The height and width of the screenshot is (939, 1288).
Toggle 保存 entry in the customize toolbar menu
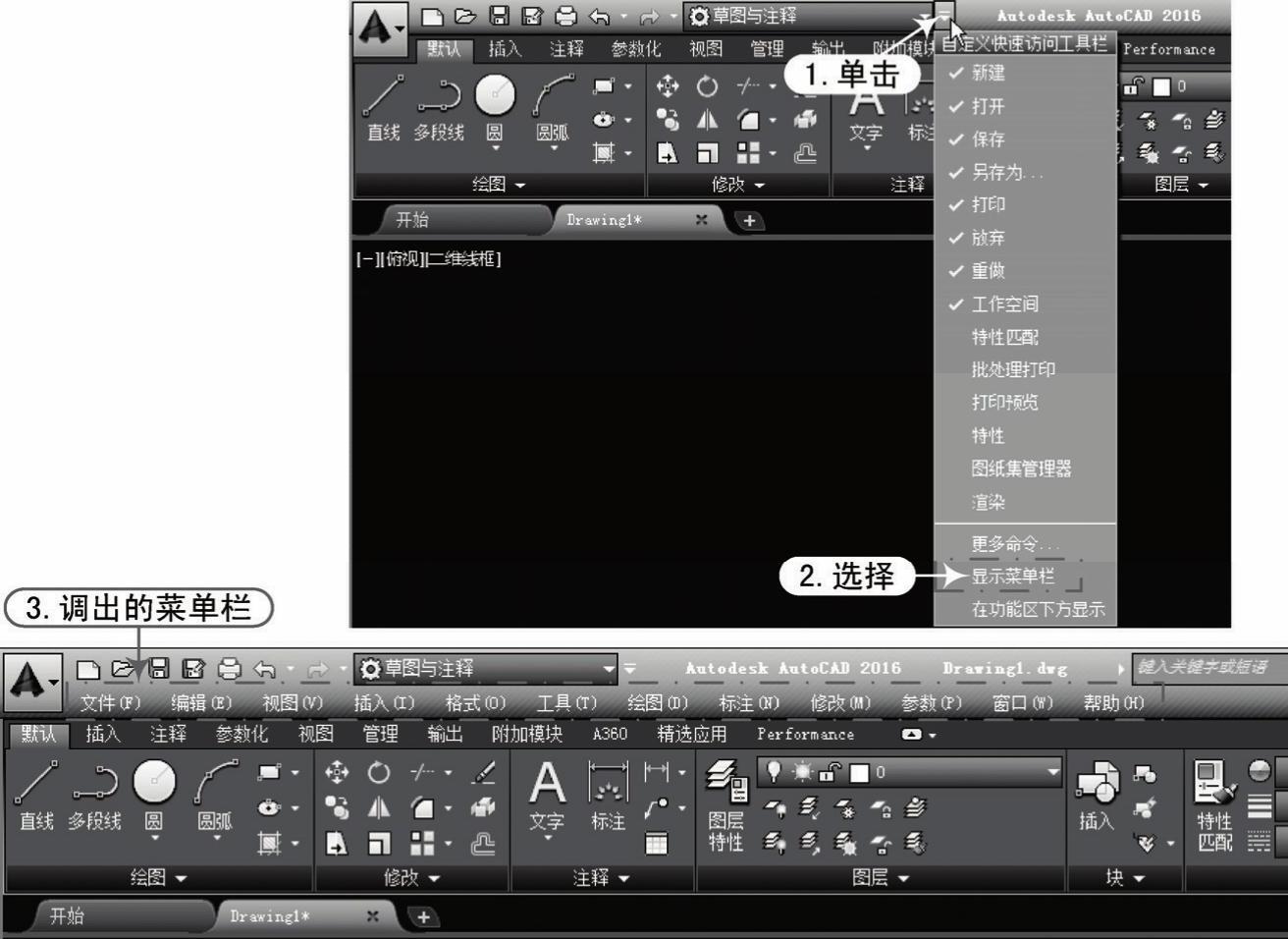point(1025,139)
